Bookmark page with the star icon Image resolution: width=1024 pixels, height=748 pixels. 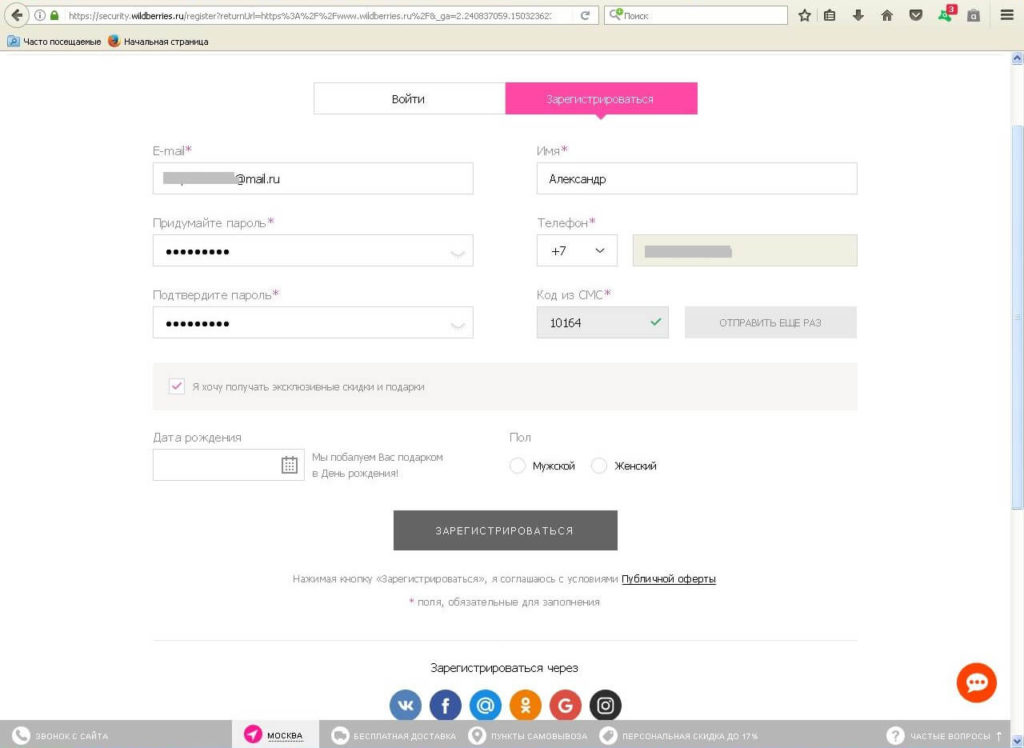pyautogui.click(x=804, y=16)
